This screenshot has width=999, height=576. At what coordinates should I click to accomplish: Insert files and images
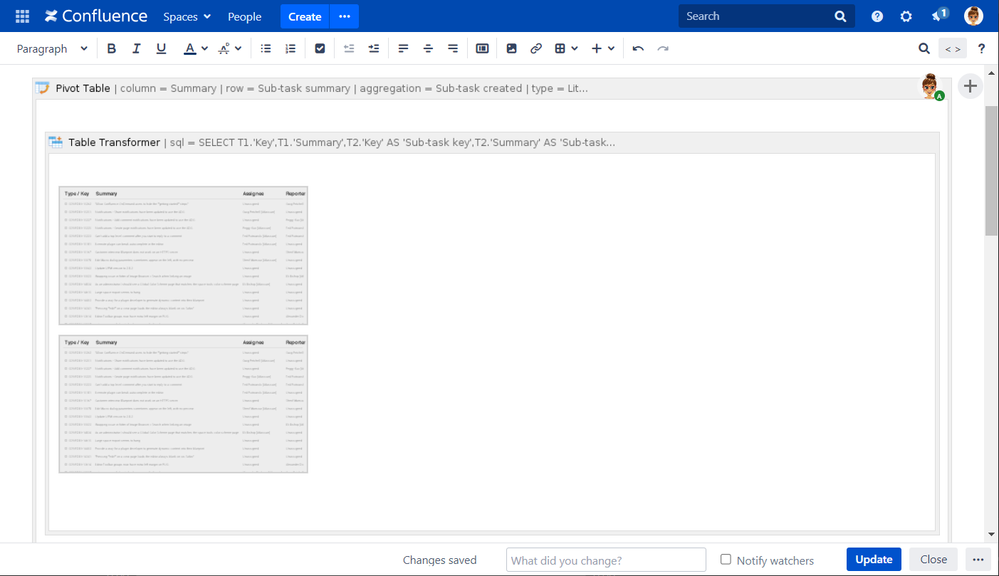click(x=511, y=48)
